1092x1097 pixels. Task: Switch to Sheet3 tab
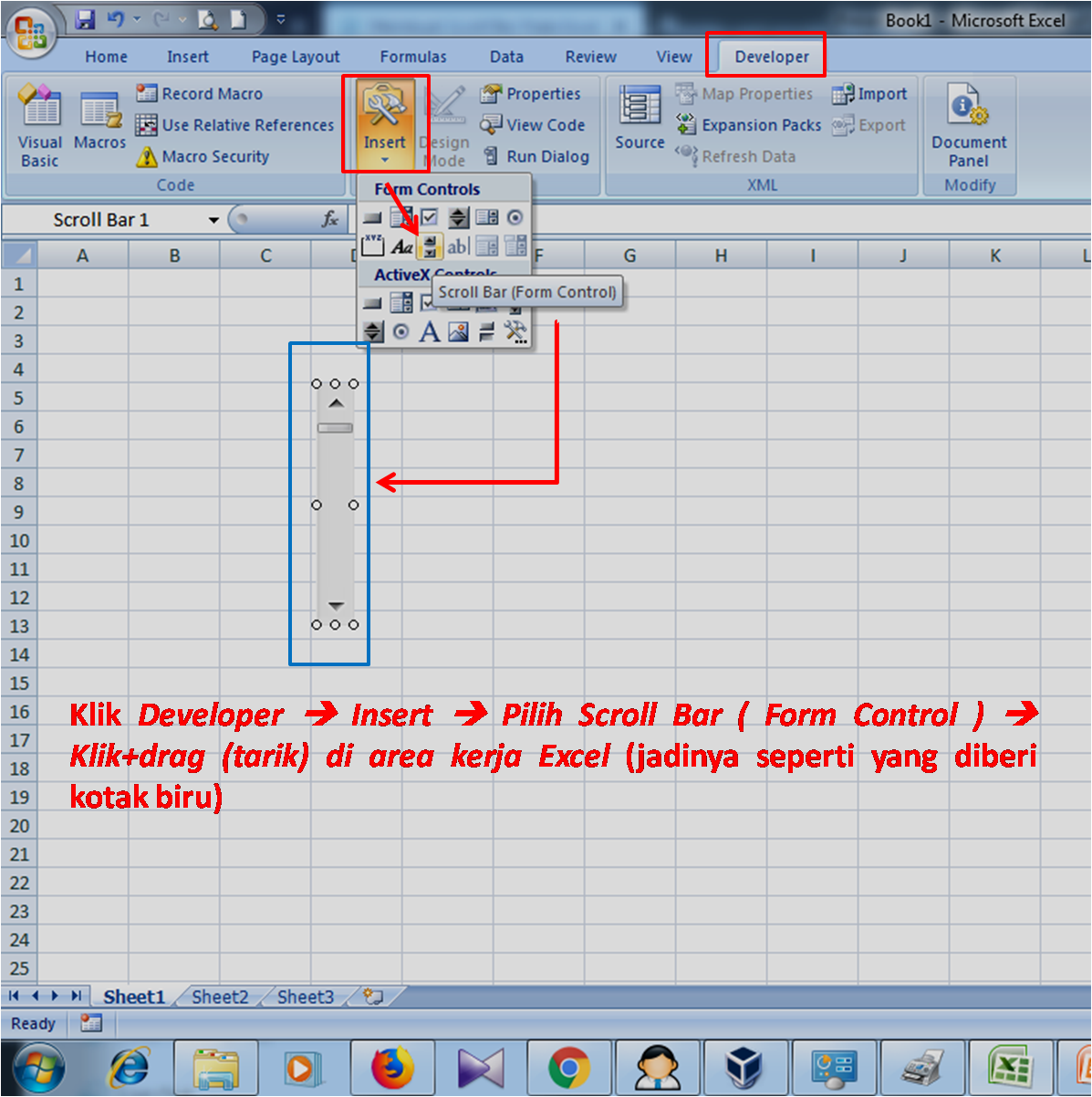(306, 997)
